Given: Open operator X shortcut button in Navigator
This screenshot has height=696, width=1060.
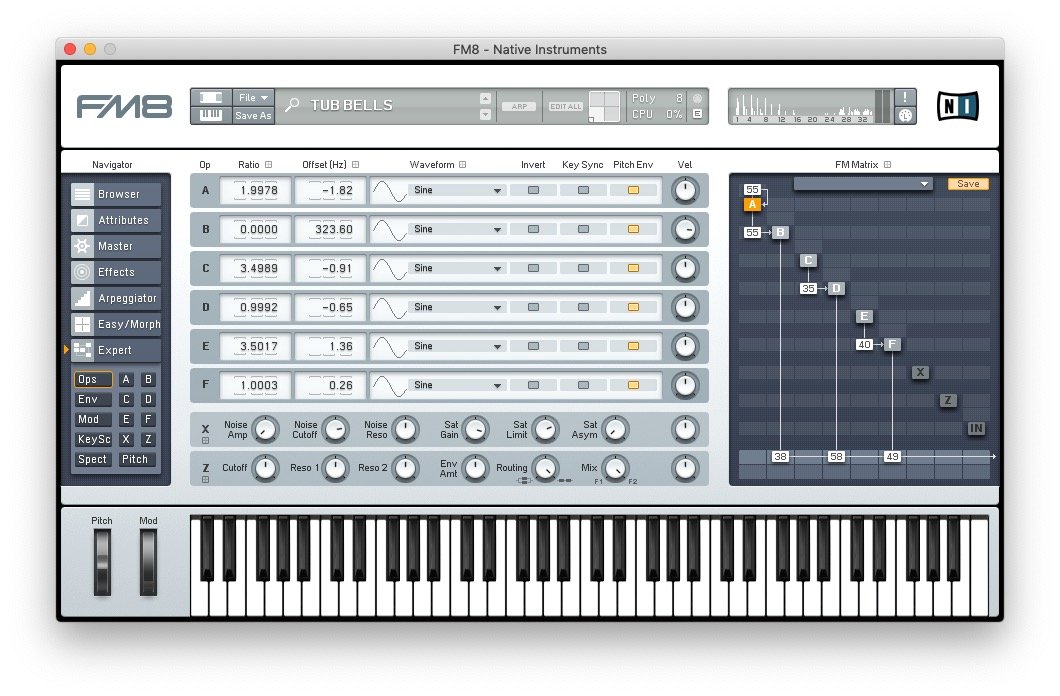Looking at the screenshot, I should point(126,439).
